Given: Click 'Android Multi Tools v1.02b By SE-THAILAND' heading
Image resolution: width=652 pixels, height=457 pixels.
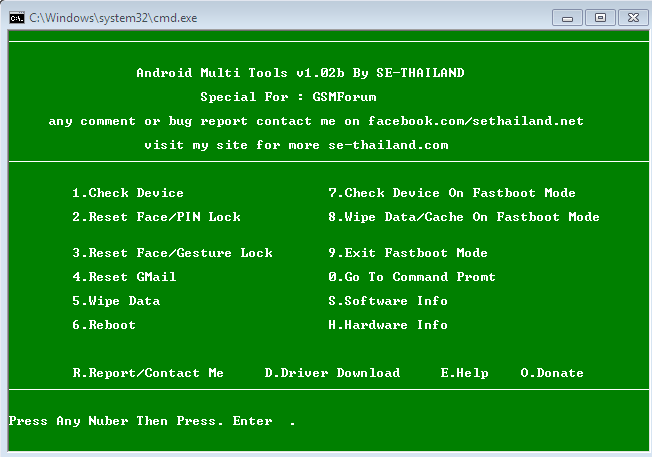Looking at the screenshot, I should (300, 73).
